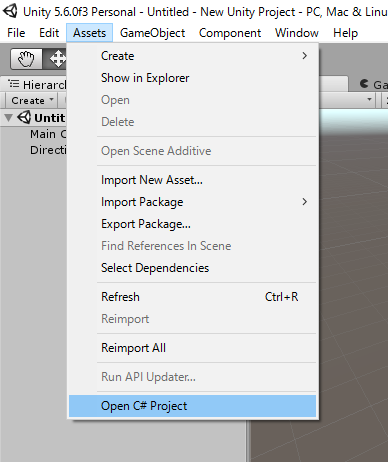Choose Reimport All
Image resolution: width=388 pixels, height=462 pixels.
(x=192, y=348)
